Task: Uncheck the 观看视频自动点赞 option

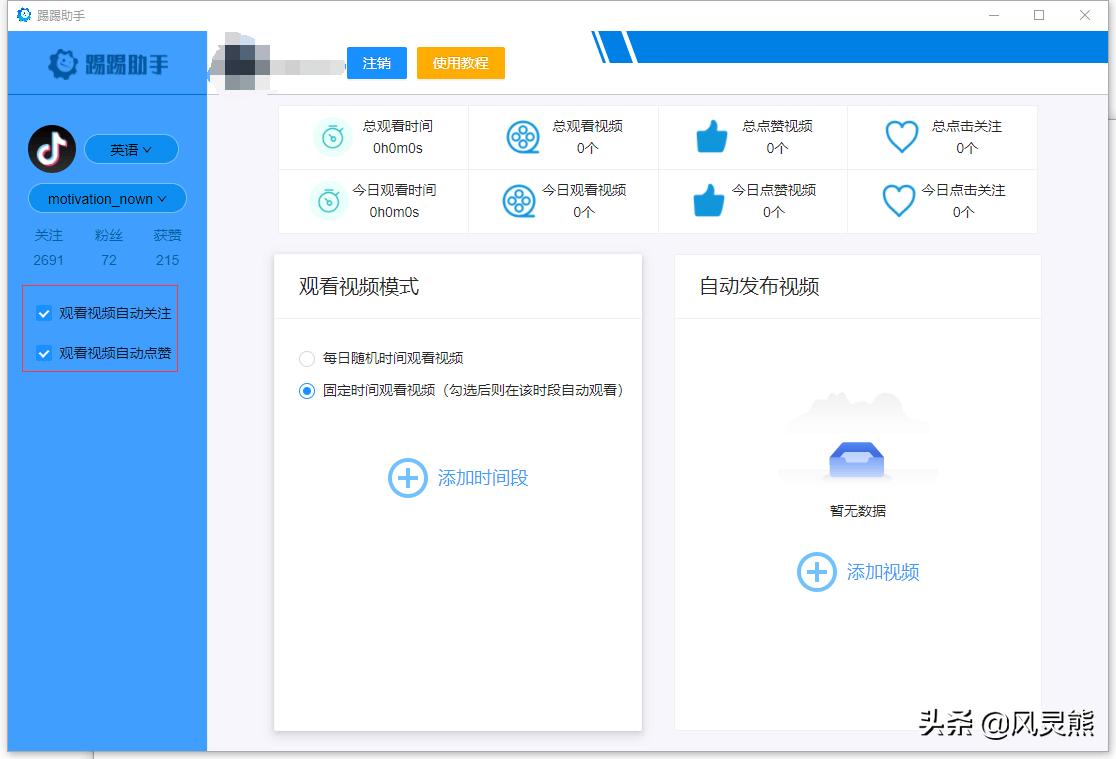Action: [x=43, y=353]
